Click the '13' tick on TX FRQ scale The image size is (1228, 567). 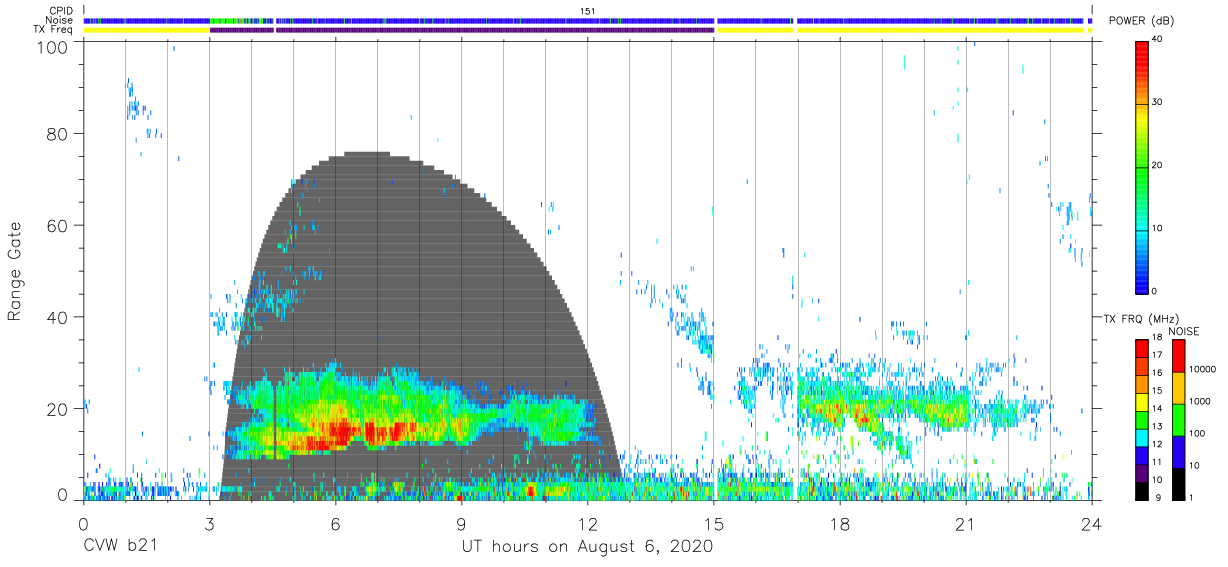[x=1158, y=427]
